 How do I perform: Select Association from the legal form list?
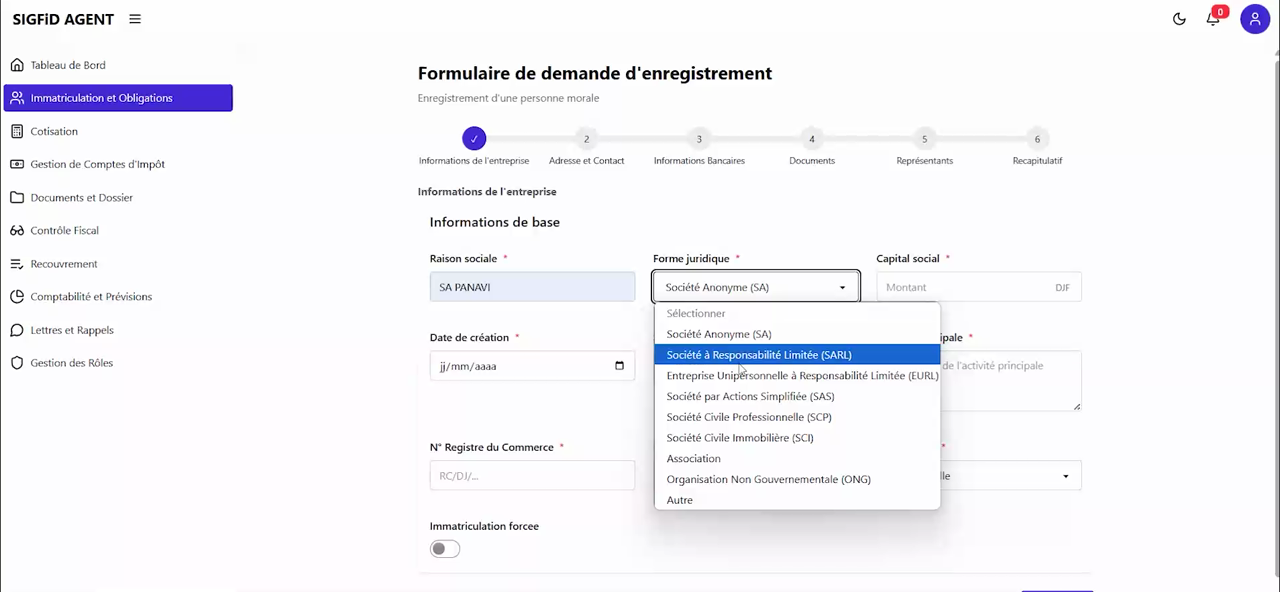point(693,458)
